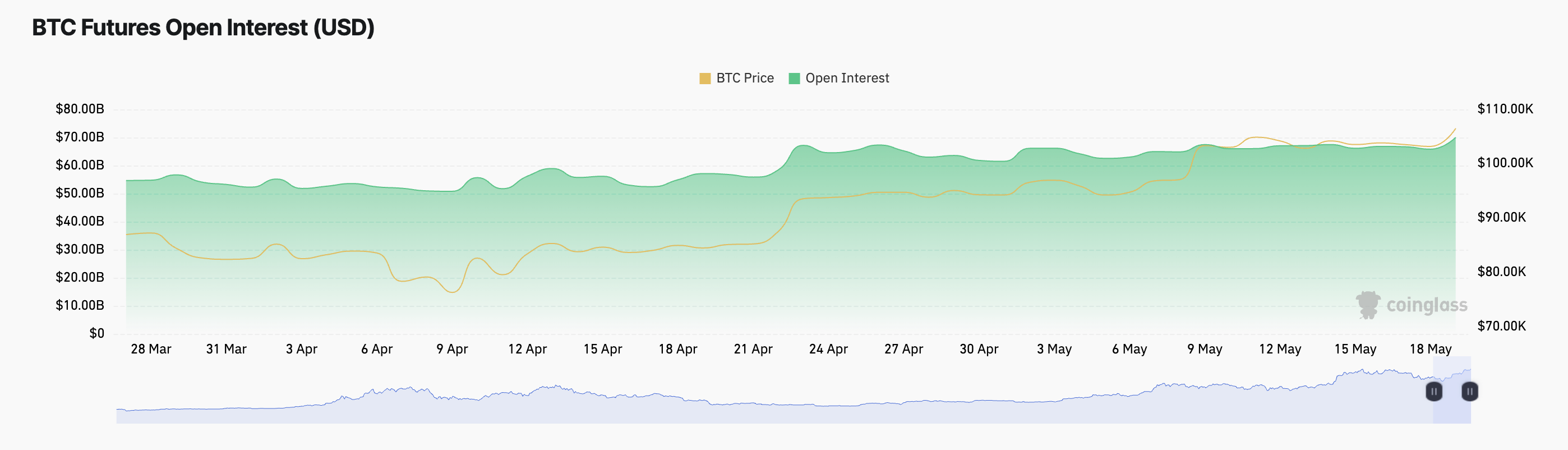Click the $0 open interest axis label
1568x450 pixels.
(97, 333)
